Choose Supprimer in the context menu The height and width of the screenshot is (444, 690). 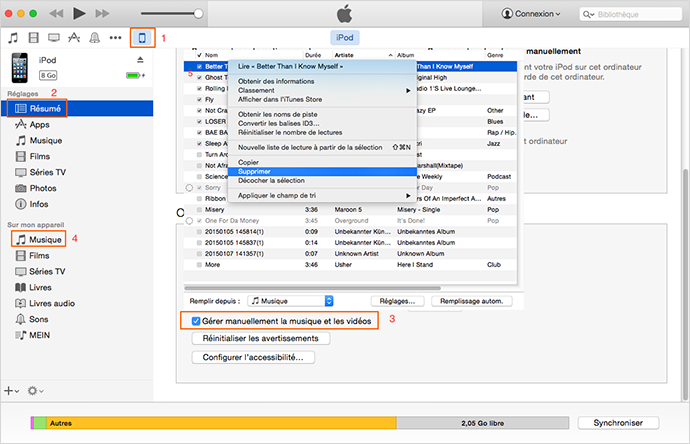click(x=322, y=172)
